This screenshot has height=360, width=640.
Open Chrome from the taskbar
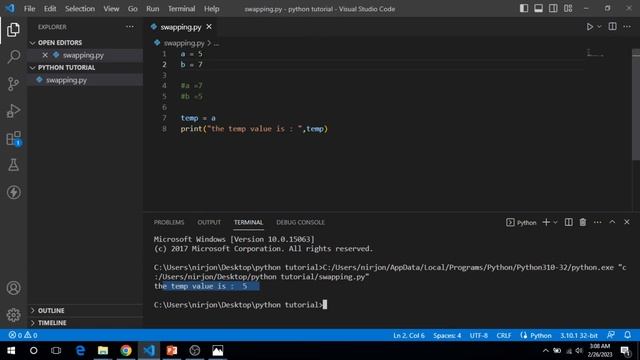[126, 351]
